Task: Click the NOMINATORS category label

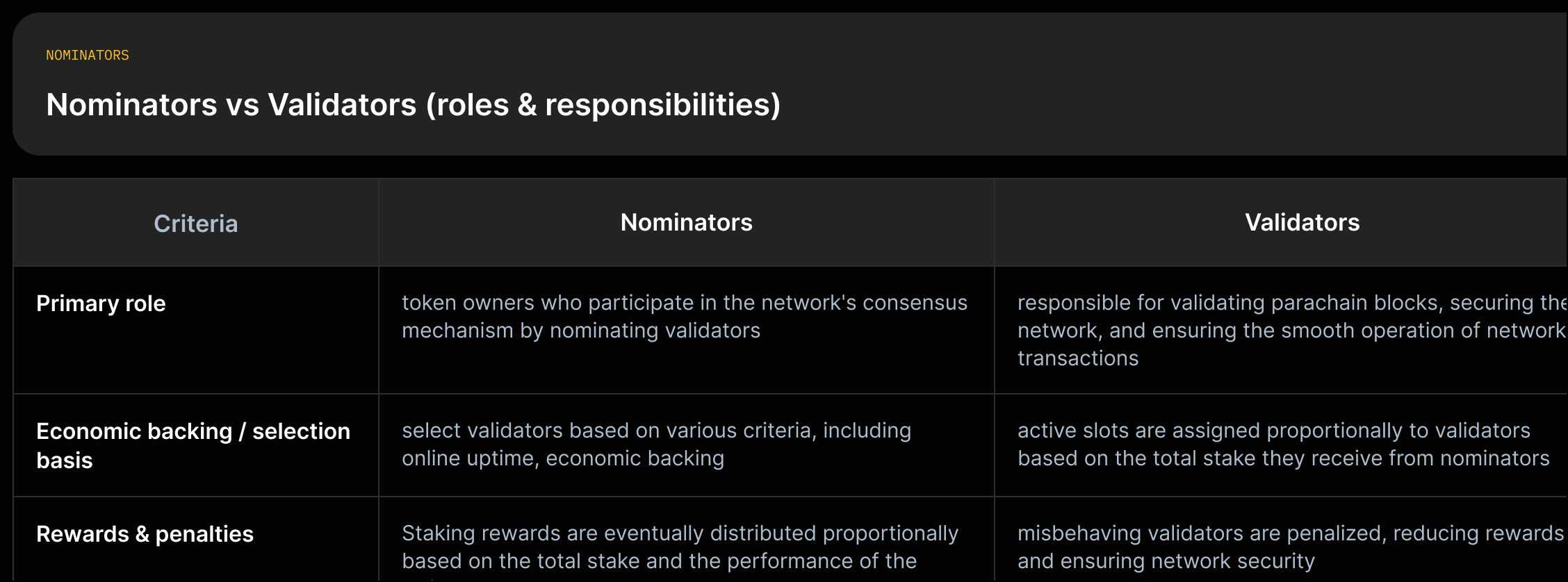Action: pyautogui.click(x=88, y=55)
